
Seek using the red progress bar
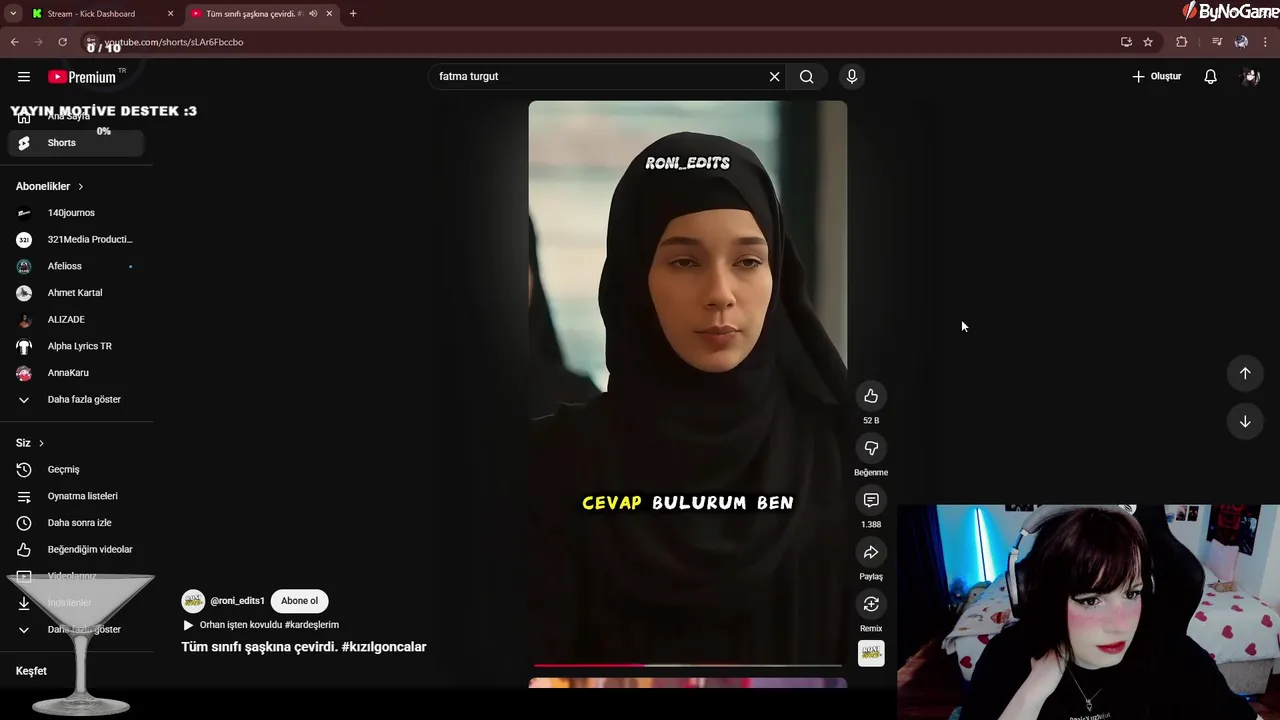coord(688,665)
